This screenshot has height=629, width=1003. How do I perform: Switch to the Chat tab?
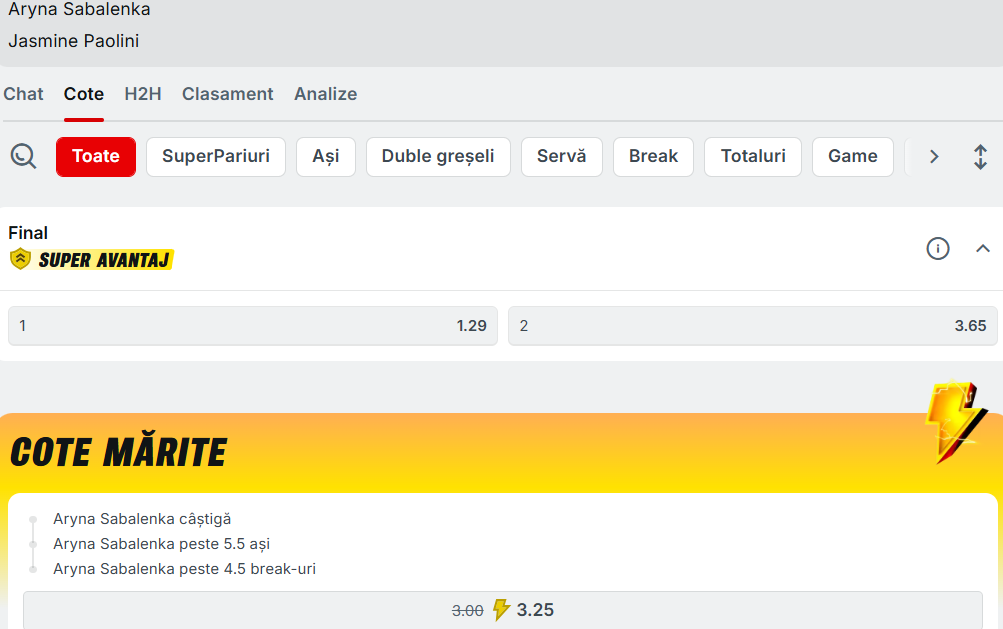point(23,94)
